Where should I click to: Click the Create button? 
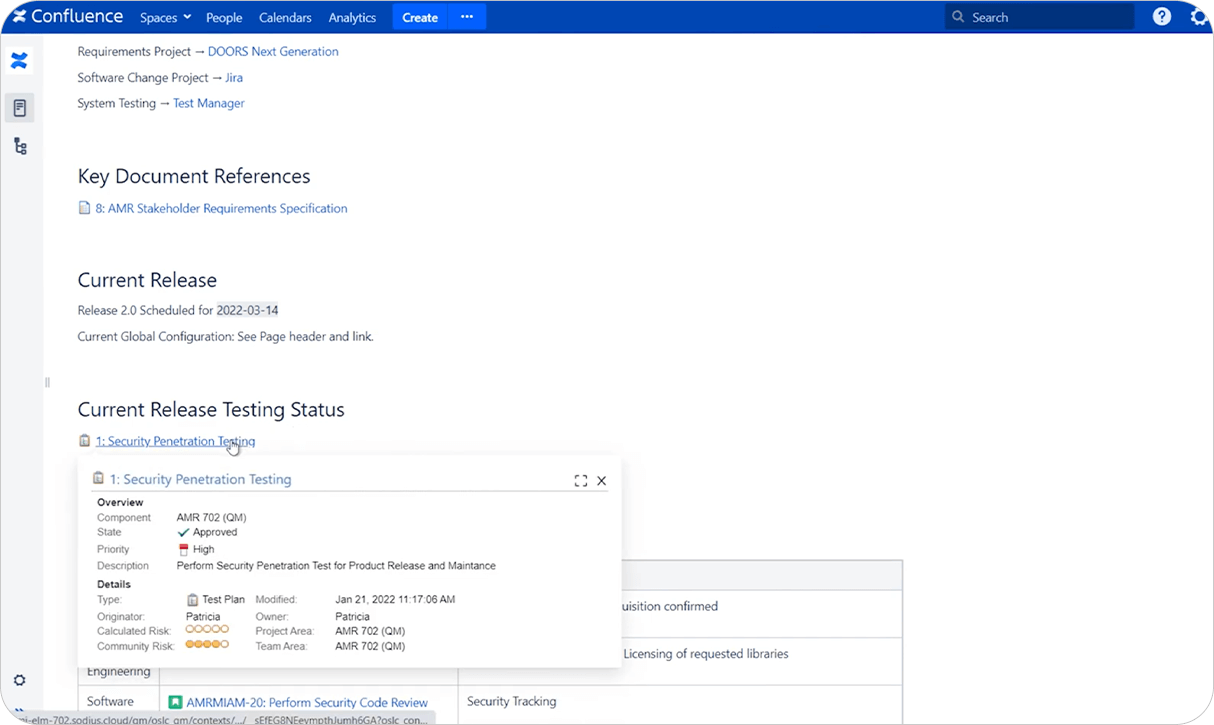click(x=419, y=17)
